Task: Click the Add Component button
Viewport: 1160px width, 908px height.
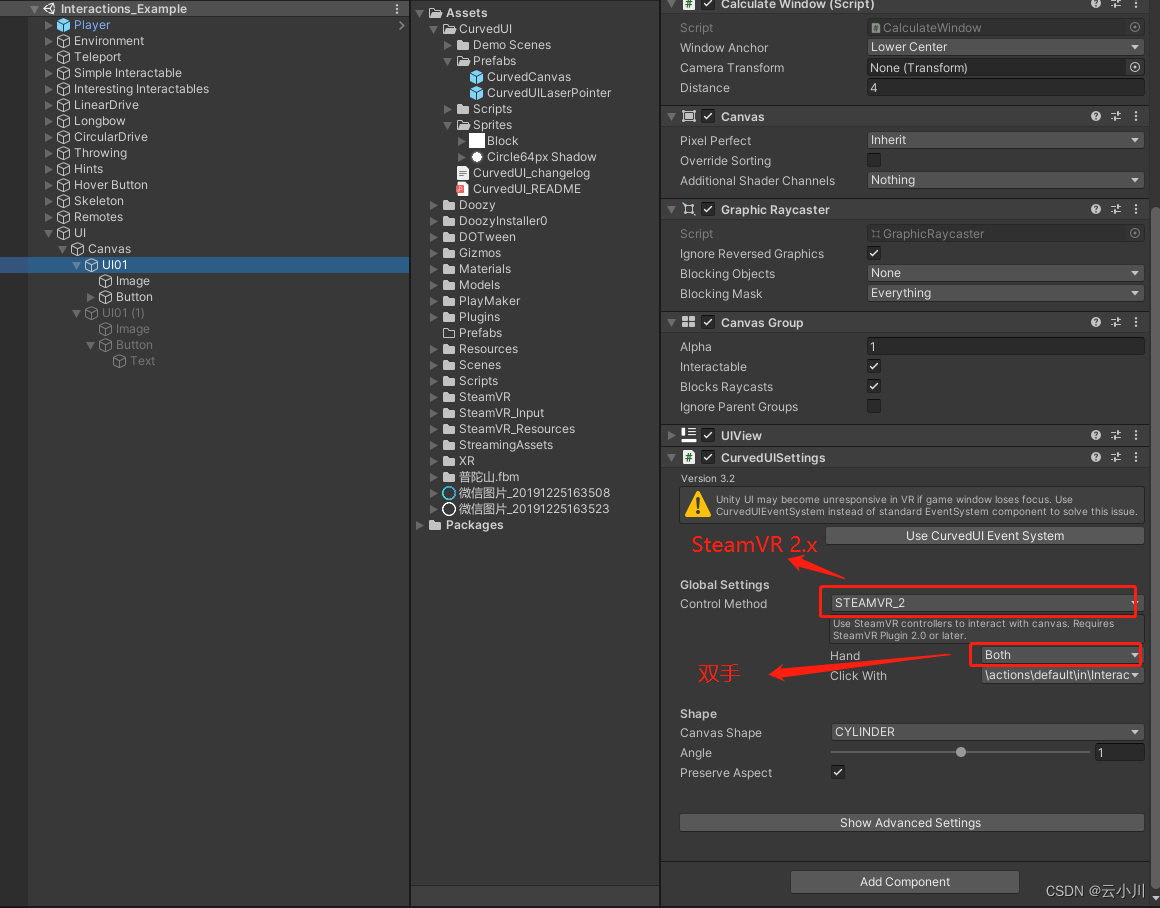Action: coord(904,882)
